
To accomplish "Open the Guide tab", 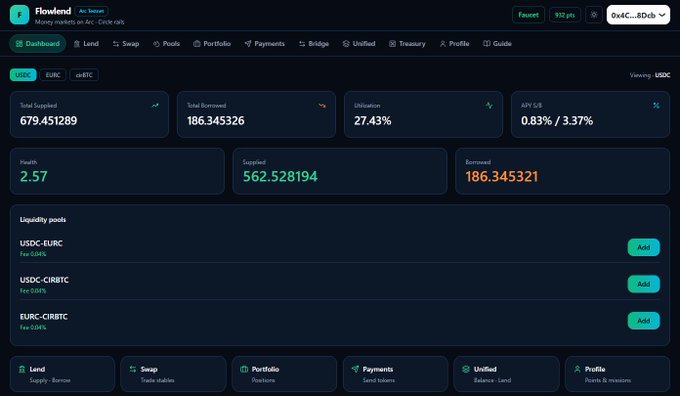I will (x=497, y=43).
